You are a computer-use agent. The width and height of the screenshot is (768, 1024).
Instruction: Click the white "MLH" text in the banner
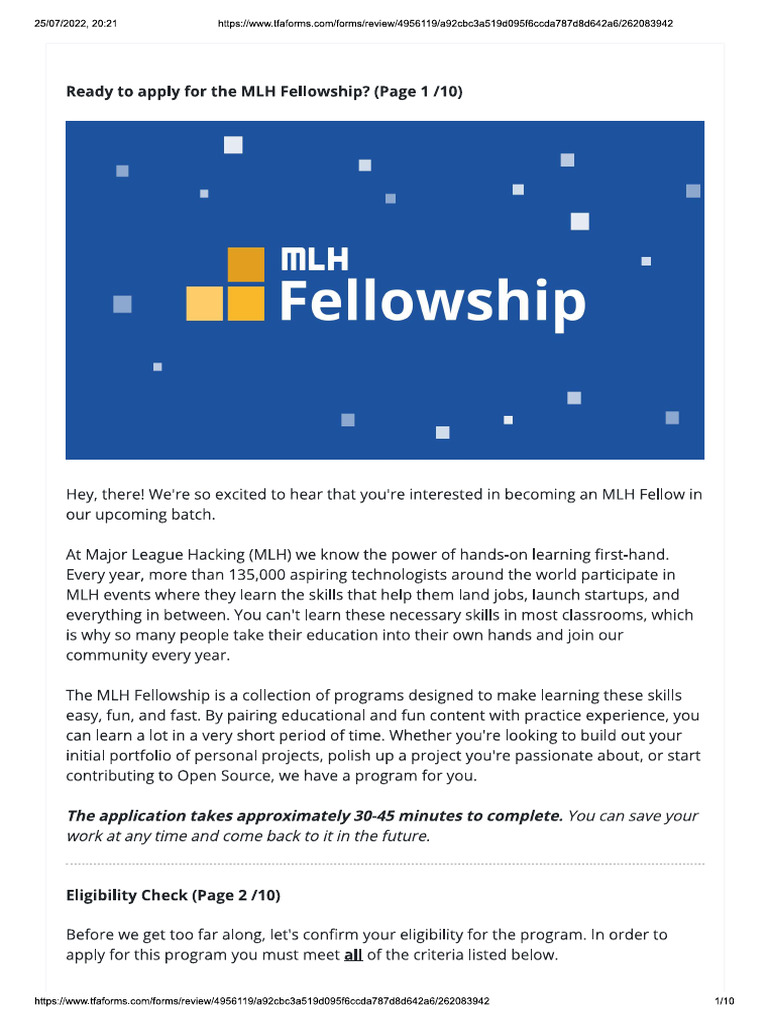pos(315,260)
